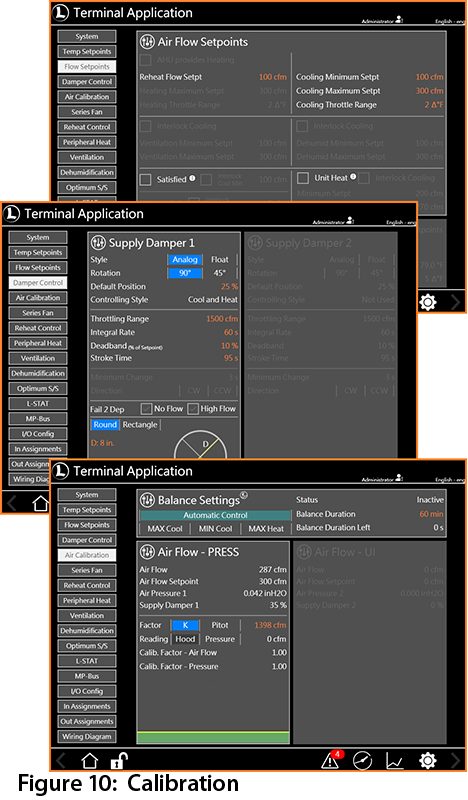Open the Wiring Diagram menu item
The width and height of the screenshot is (468, 800).
point(87,736)
